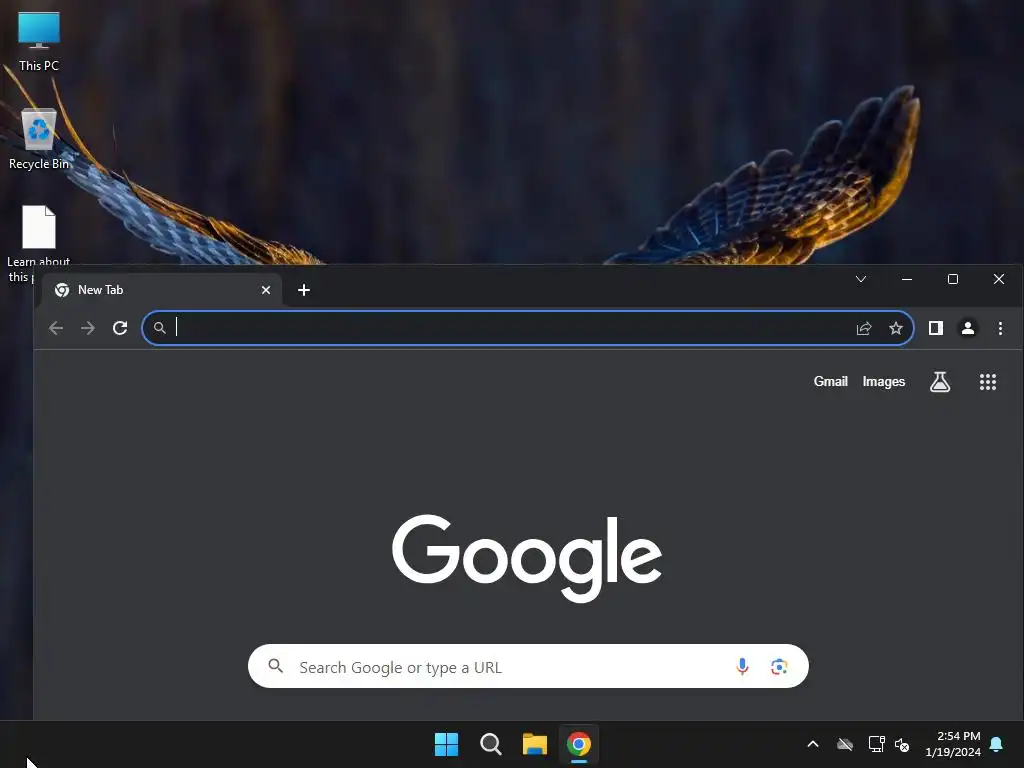Click the Chrome icon in the taskbar
Image resolution: width=1024 pixels, height=768 pixels.
tap(579, 744)
